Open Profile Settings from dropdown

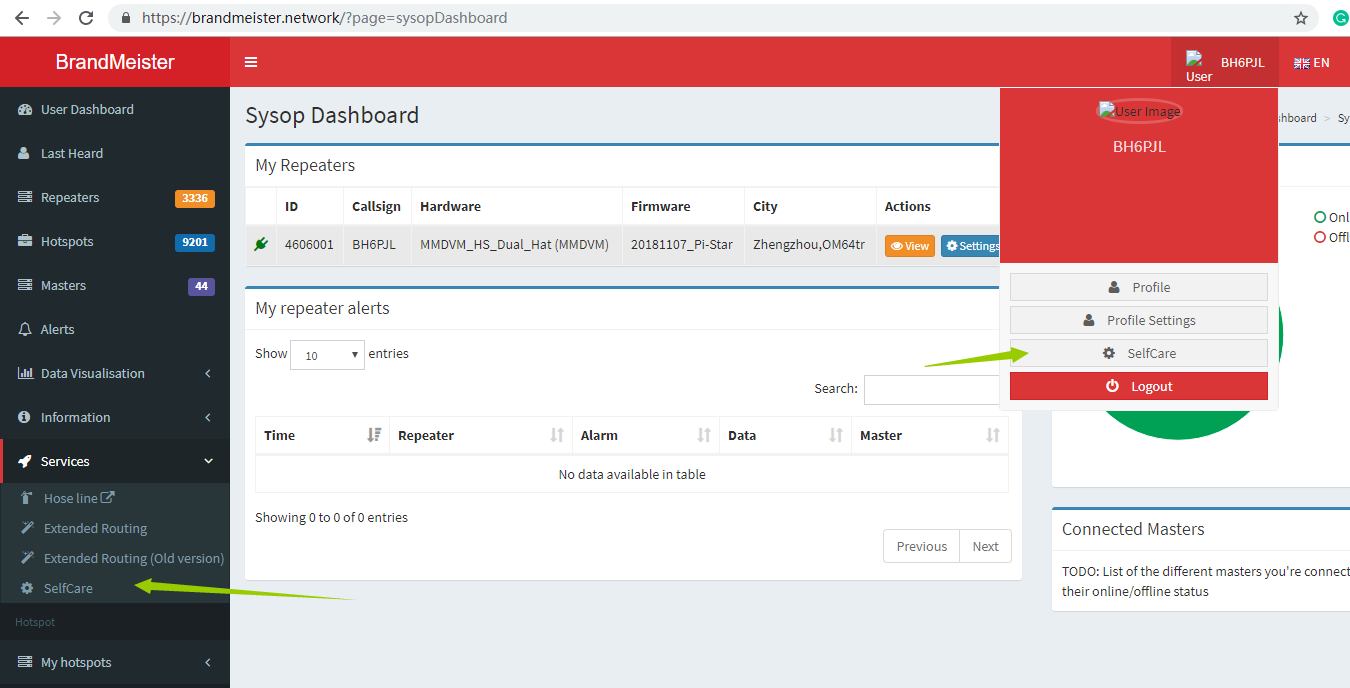coord(1139,320)
